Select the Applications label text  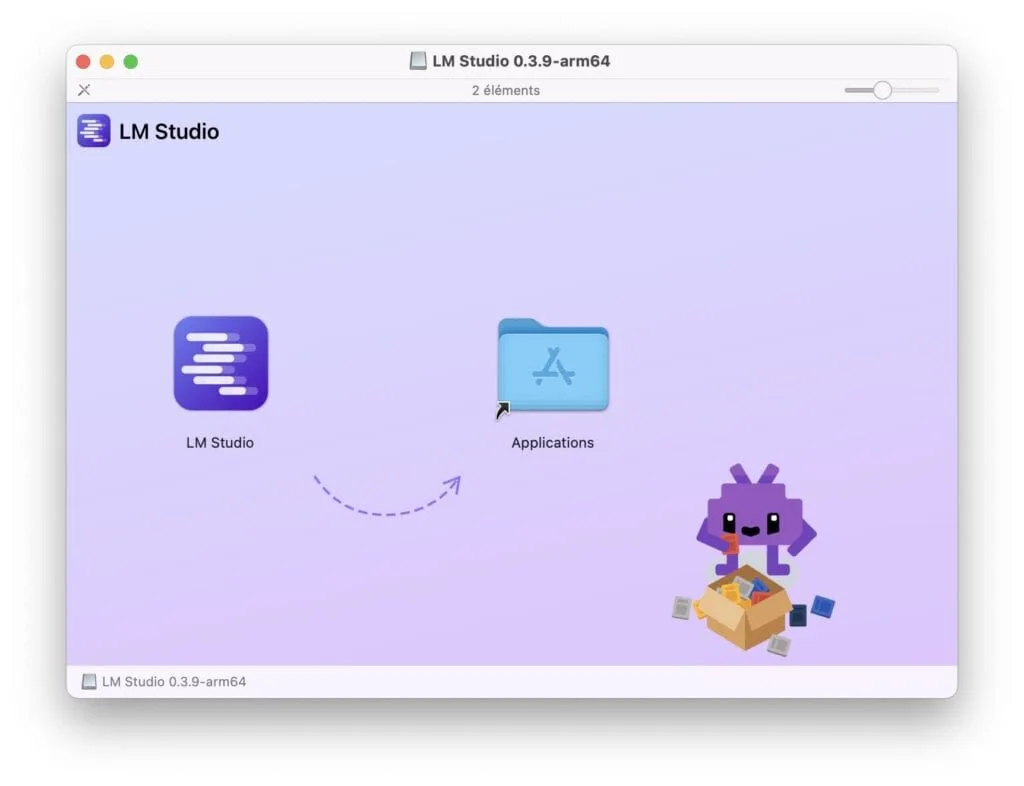click(552, 442)
